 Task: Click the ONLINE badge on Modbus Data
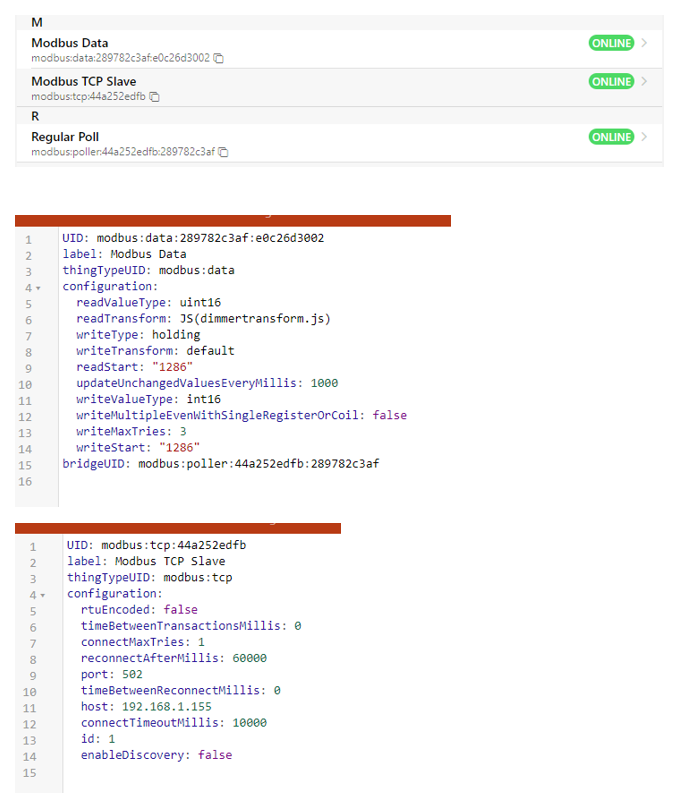click(x=611, y=44)
